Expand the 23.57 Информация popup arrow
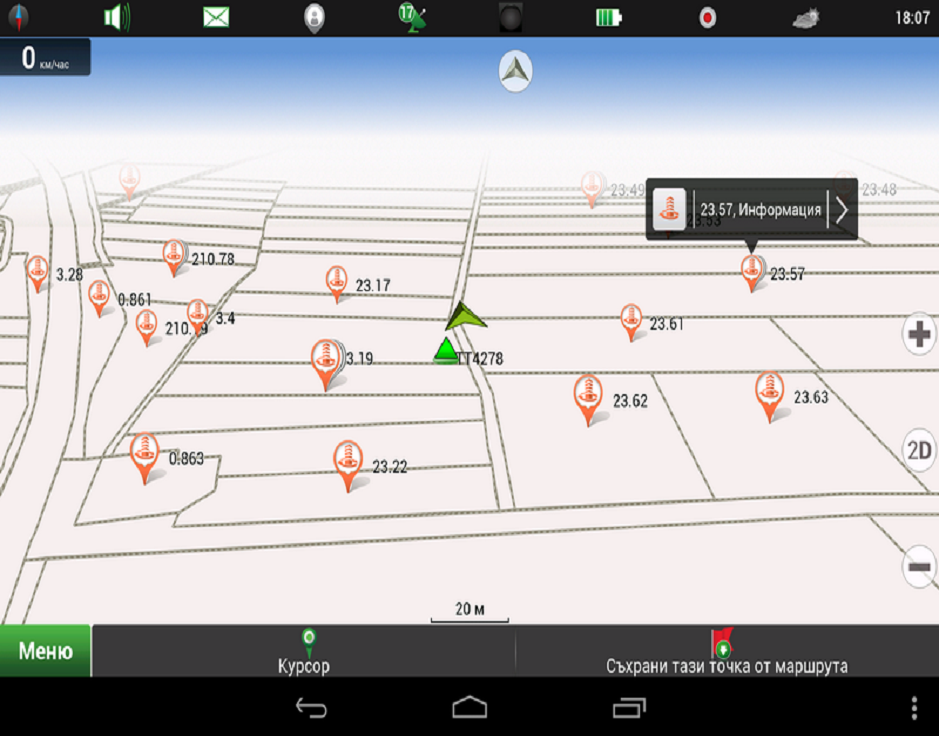The height and width of the screenshot is (736, 939). point(842,210)
